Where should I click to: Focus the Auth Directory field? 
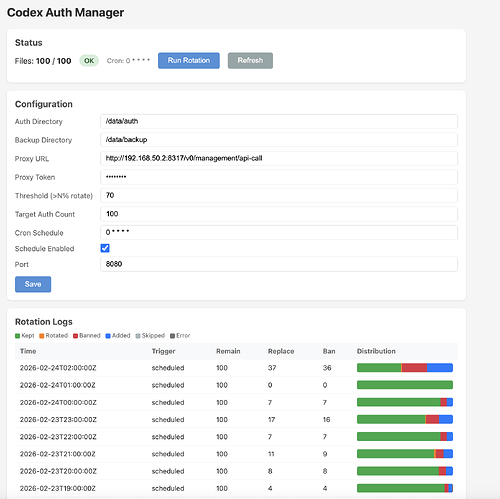[279, 121]
